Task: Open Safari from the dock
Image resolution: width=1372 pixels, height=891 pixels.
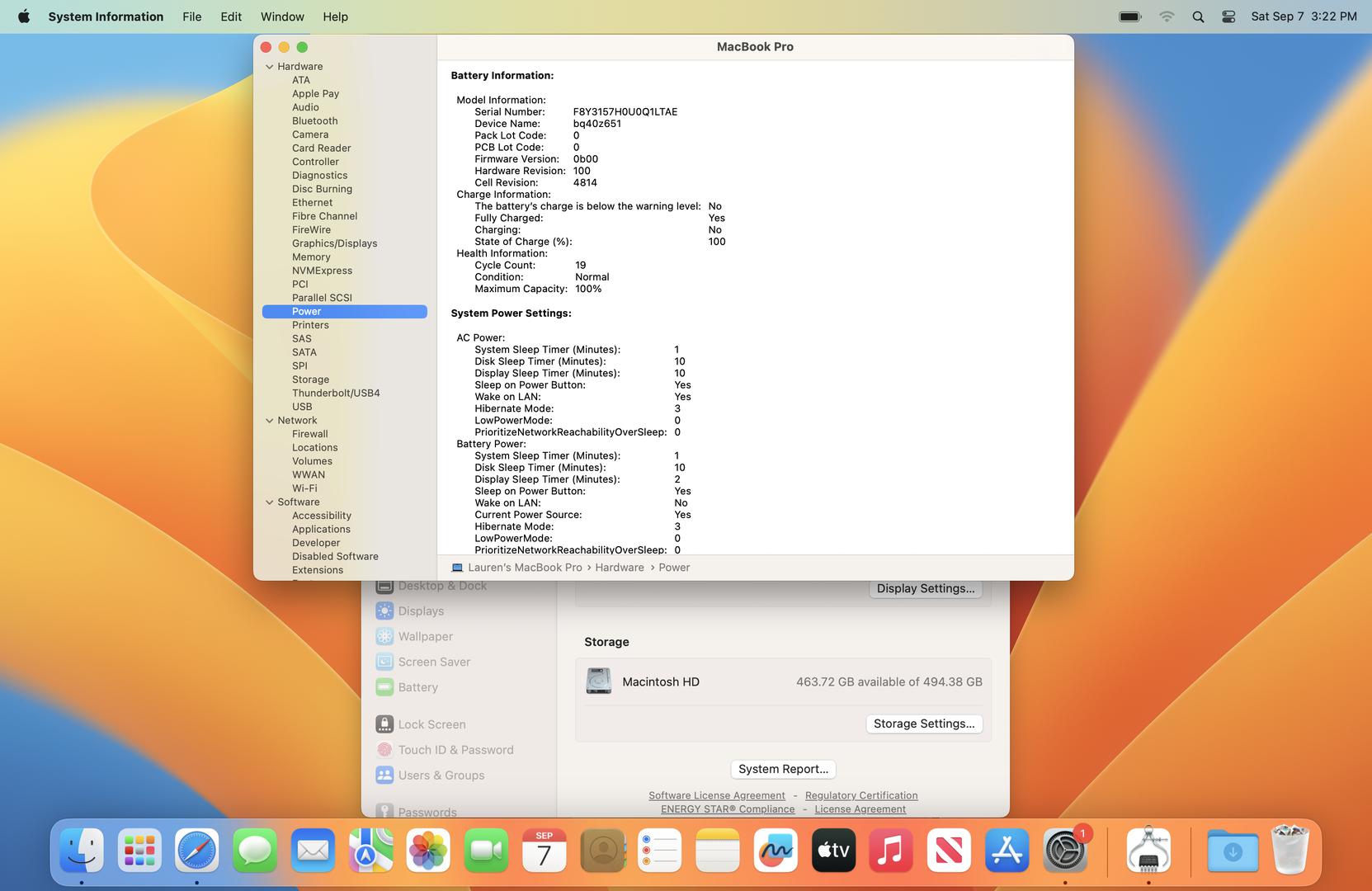Action: [196, 851]
